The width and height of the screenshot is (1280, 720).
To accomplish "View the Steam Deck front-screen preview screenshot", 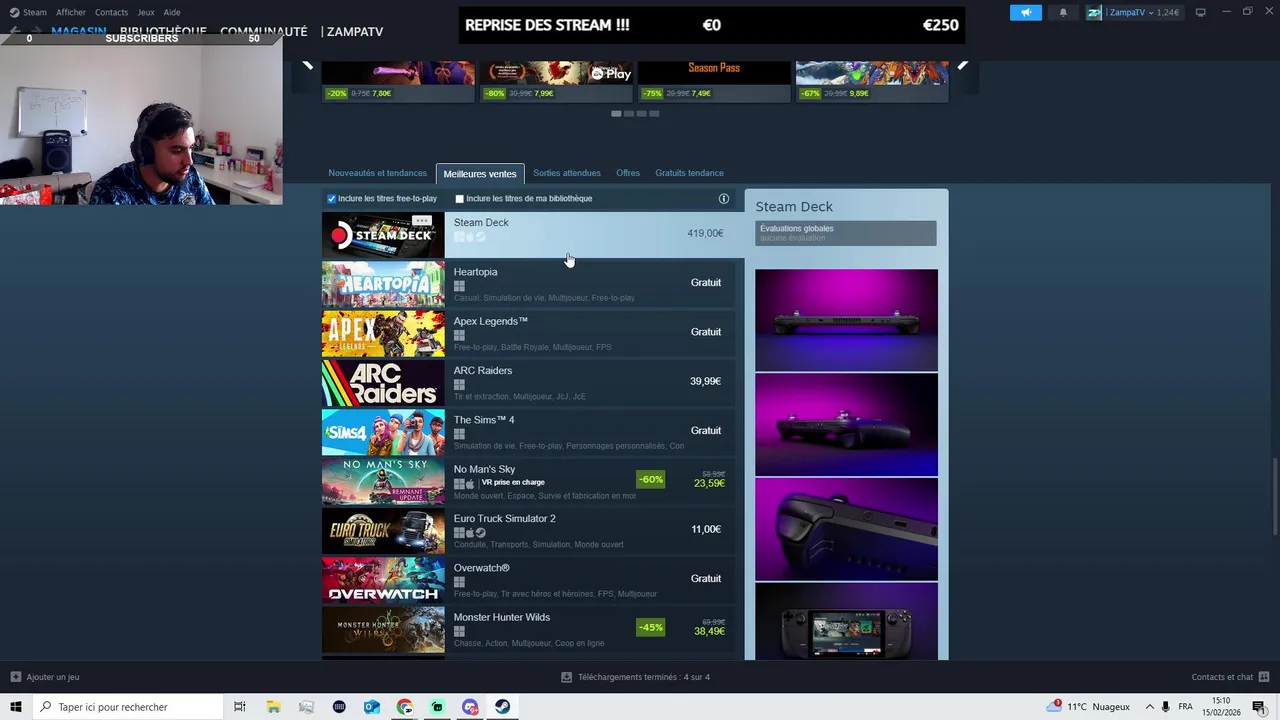I will pyautogui.click(x=846, y=621).
